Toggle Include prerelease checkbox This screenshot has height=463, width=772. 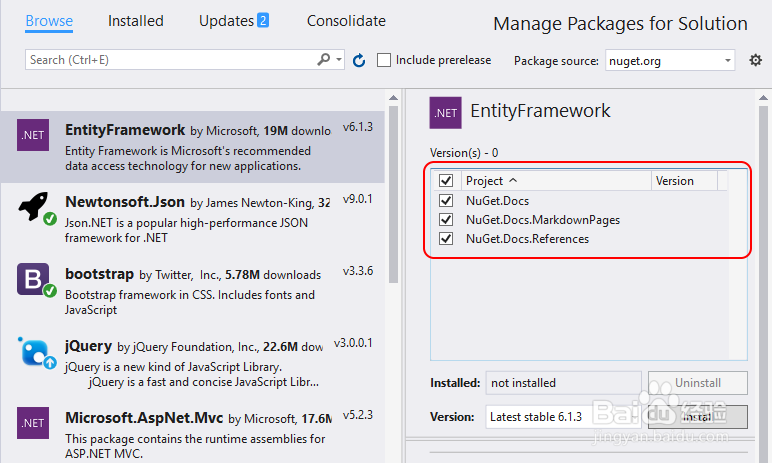384,60
